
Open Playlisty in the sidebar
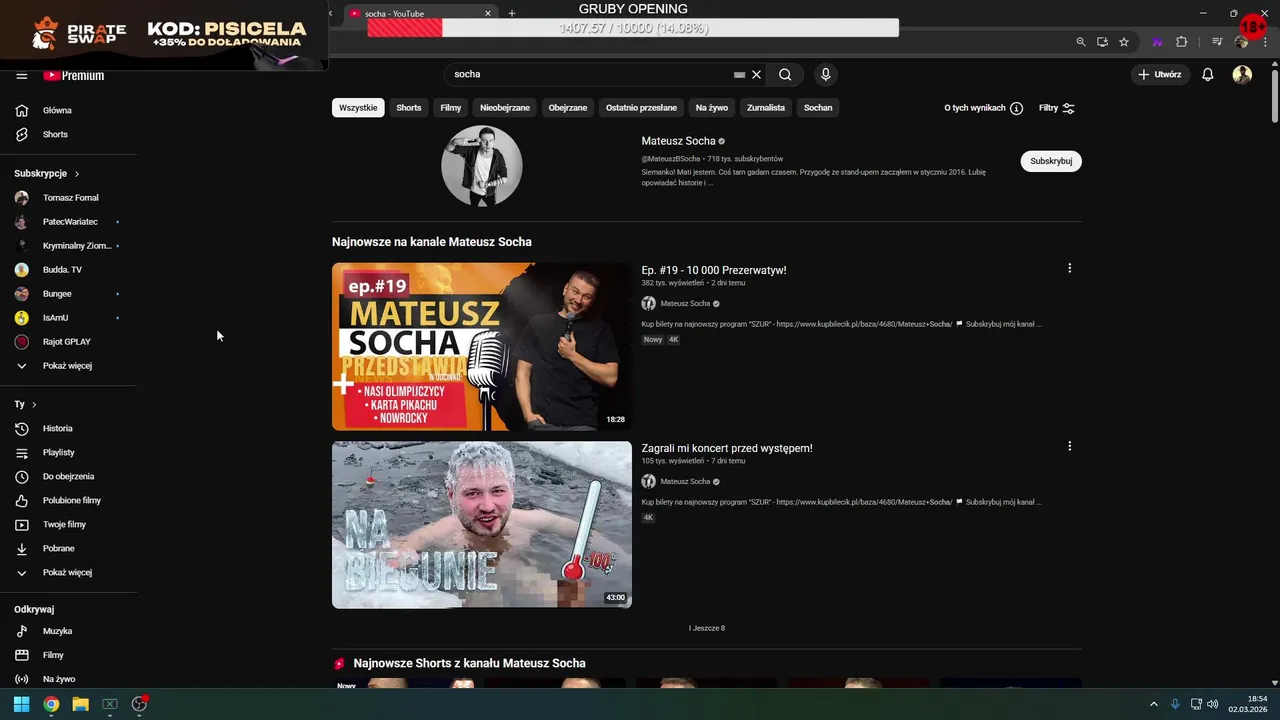(x=58, y=452)
